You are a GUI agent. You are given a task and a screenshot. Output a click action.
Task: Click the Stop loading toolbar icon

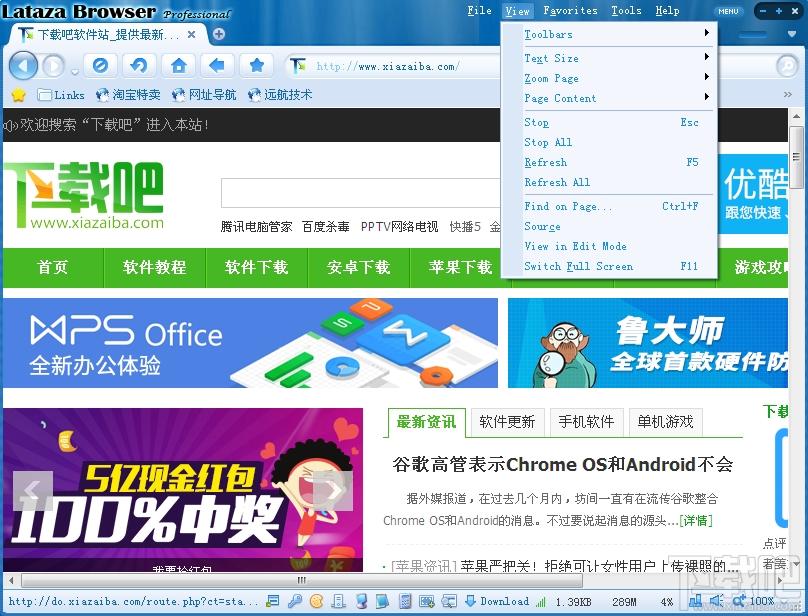(x=101, y=65)
